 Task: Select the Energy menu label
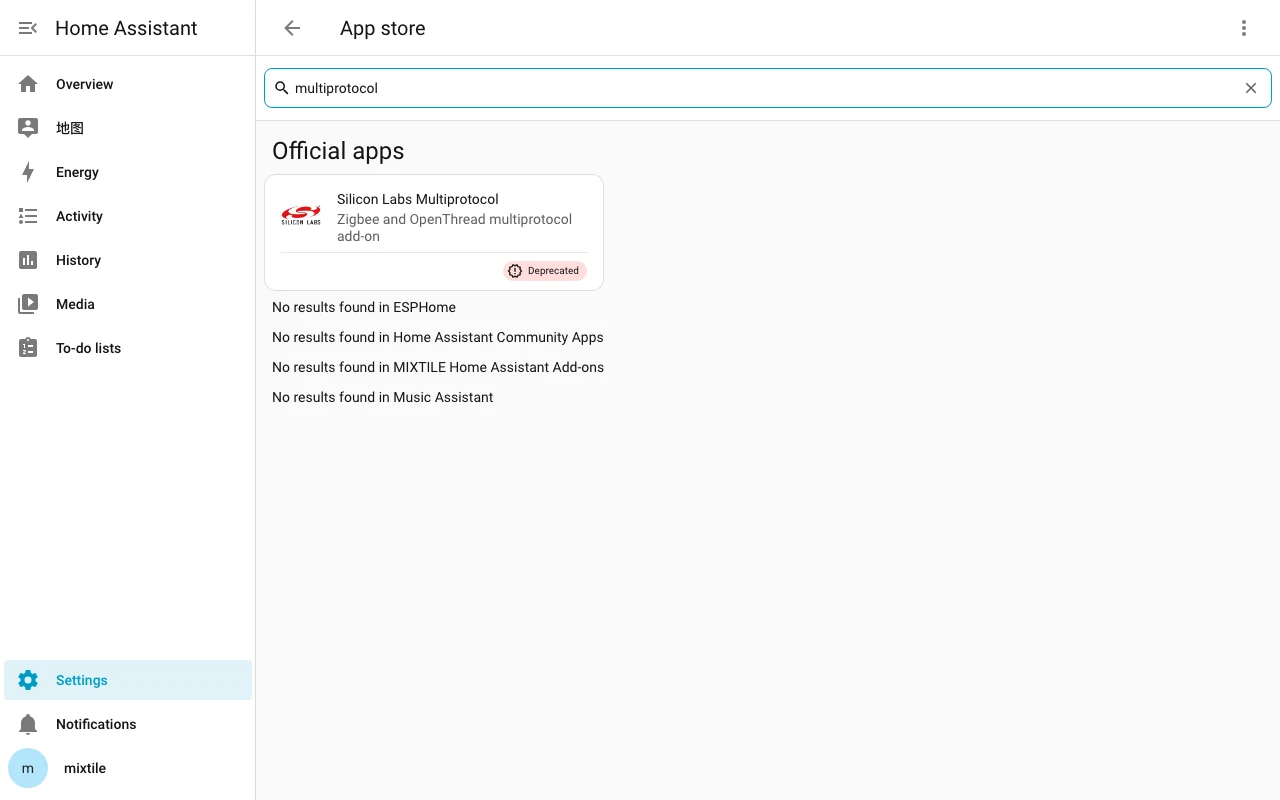pos(77,172)
